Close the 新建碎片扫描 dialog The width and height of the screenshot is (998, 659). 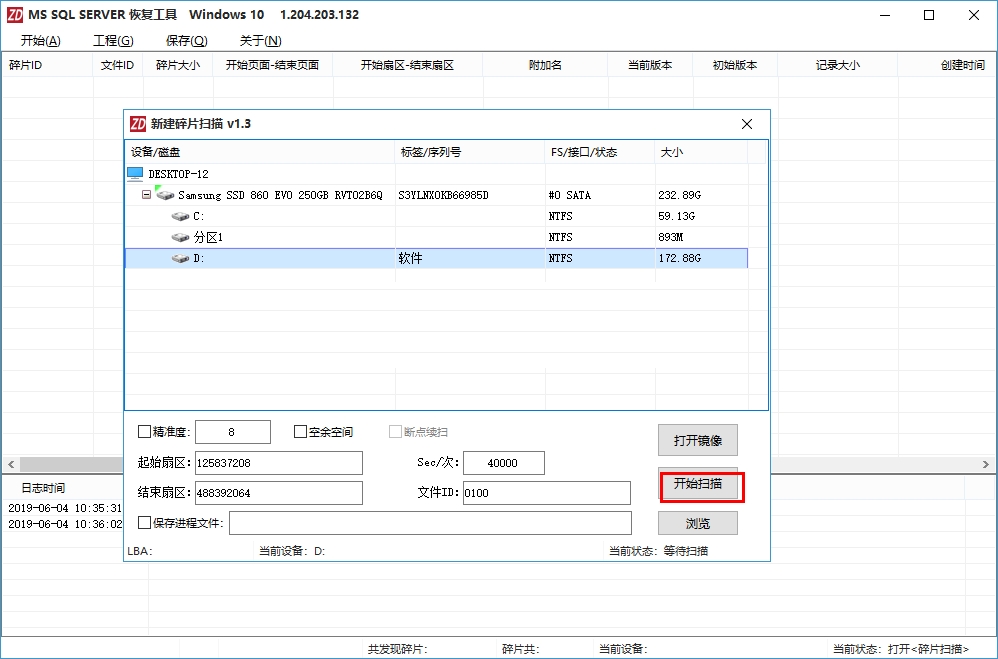pyautogui.click(x=747, y=124)
